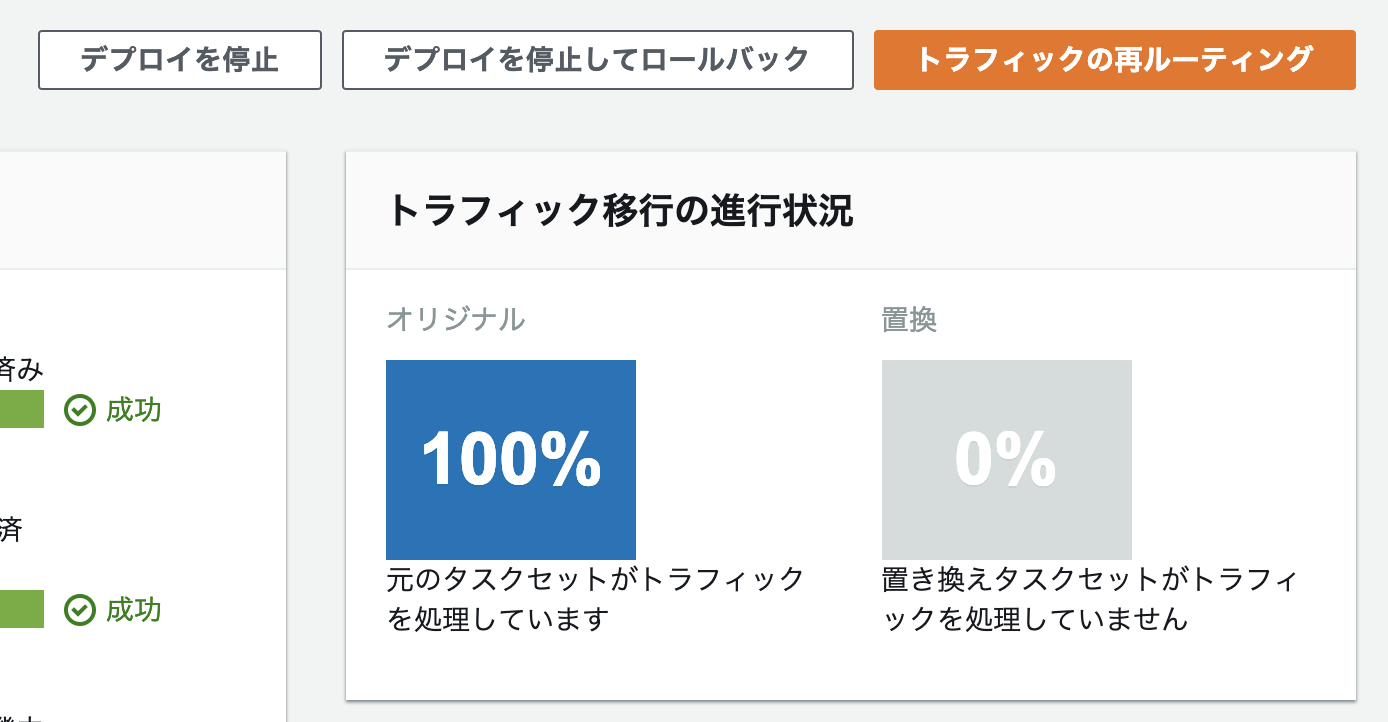Click the lower green progress bar

[21, 610]
